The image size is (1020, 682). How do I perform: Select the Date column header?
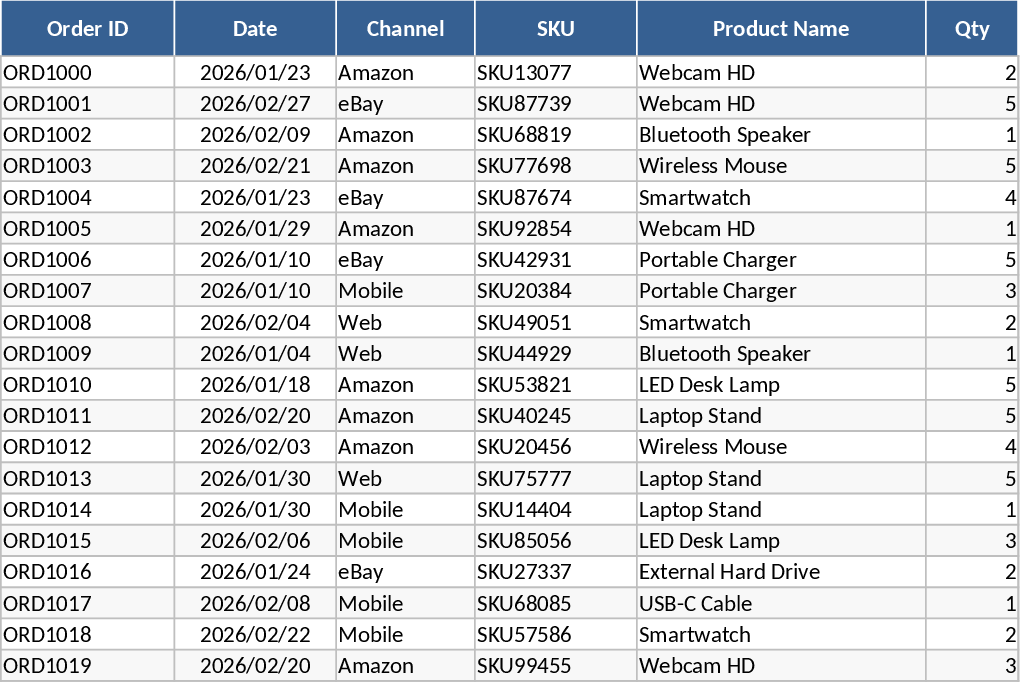[255, 29]
